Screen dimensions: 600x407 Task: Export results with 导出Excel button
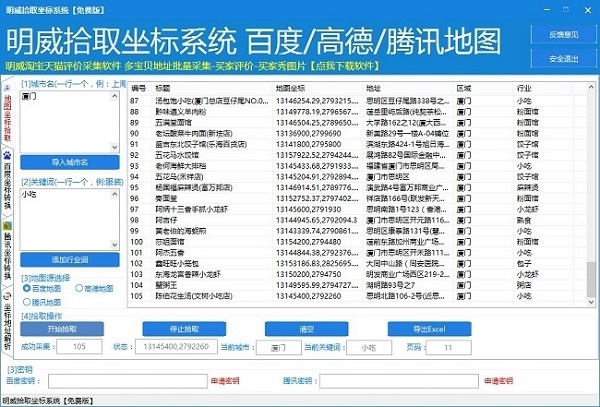coord(429,329)
